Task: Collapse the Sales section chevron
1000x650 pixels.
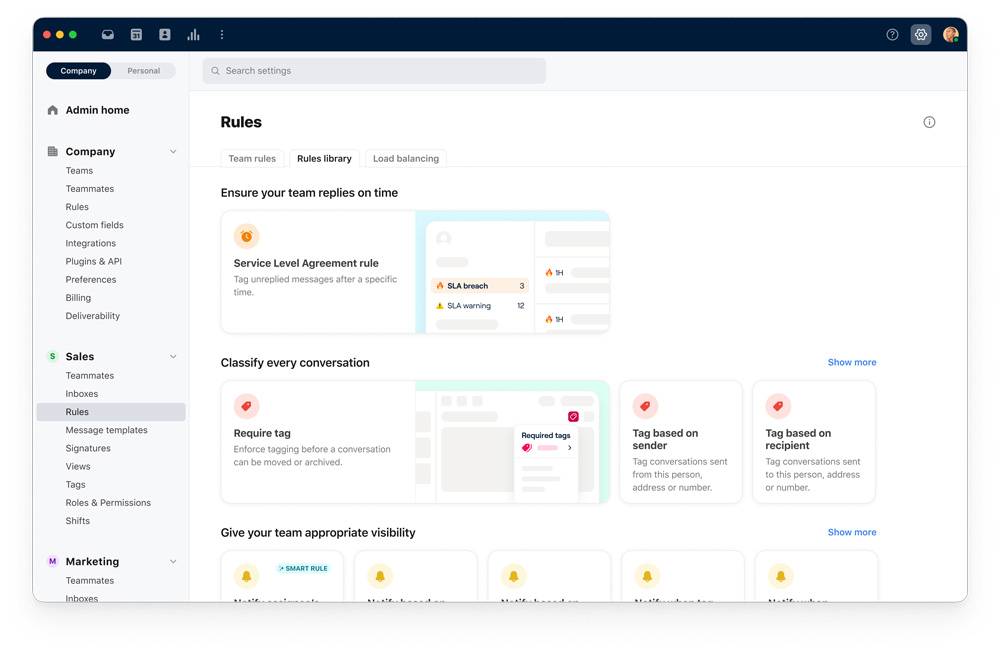Action: coord(173,357)
